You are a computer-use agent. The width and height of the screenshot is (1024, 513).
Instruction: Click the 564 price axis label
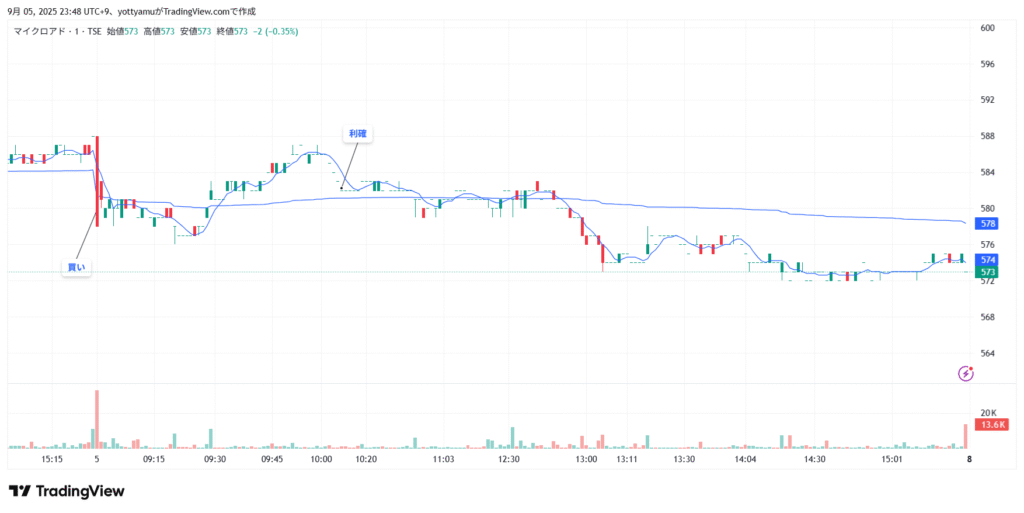(x=988, y=353)
